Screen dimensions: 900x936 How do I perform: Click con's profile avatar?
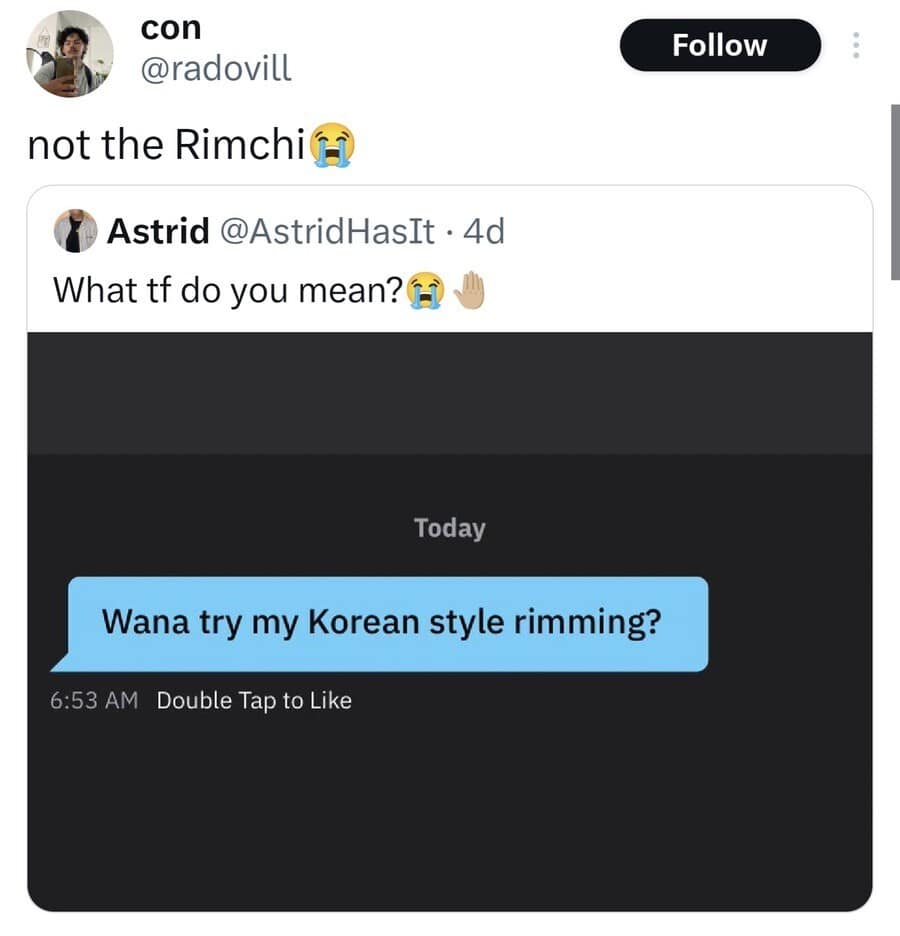(x=68, y=53)
